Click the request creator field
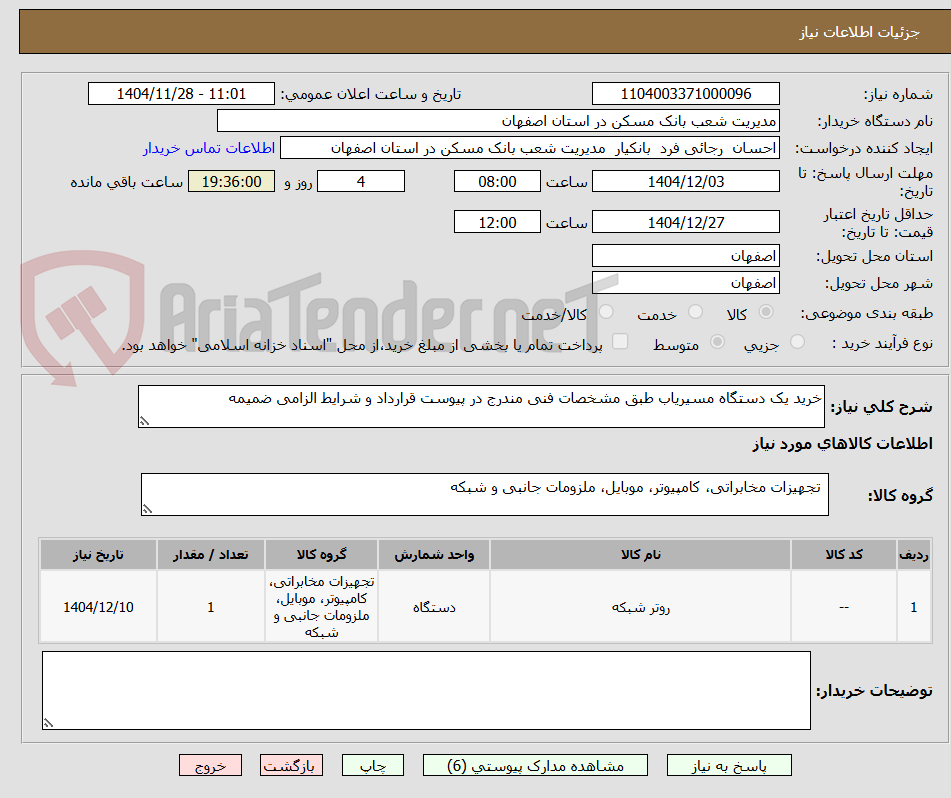951x798 pixels. click(x=529, y=148)
